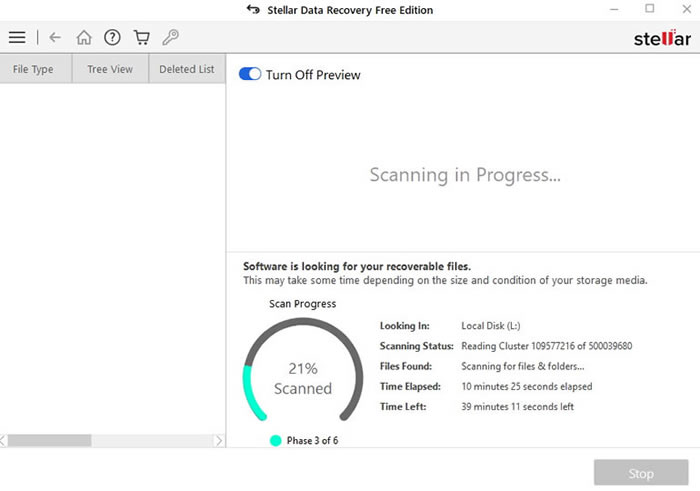This screenshot has width=700, height=491.
Task: Click the teal Phase 3 of 6 dot
Action: [275, 440]
